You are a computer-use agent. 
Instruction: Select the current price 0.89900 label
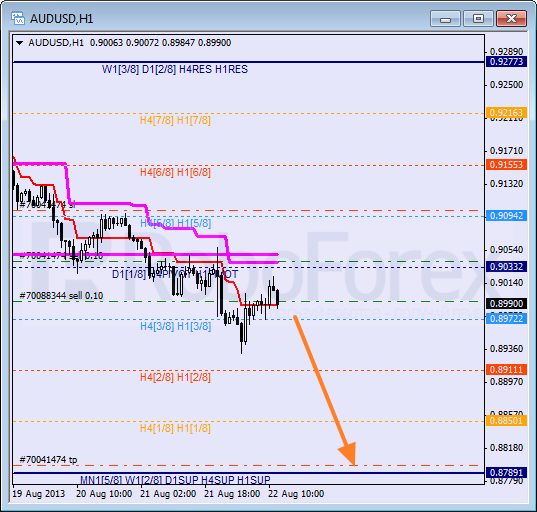point(506,304)
